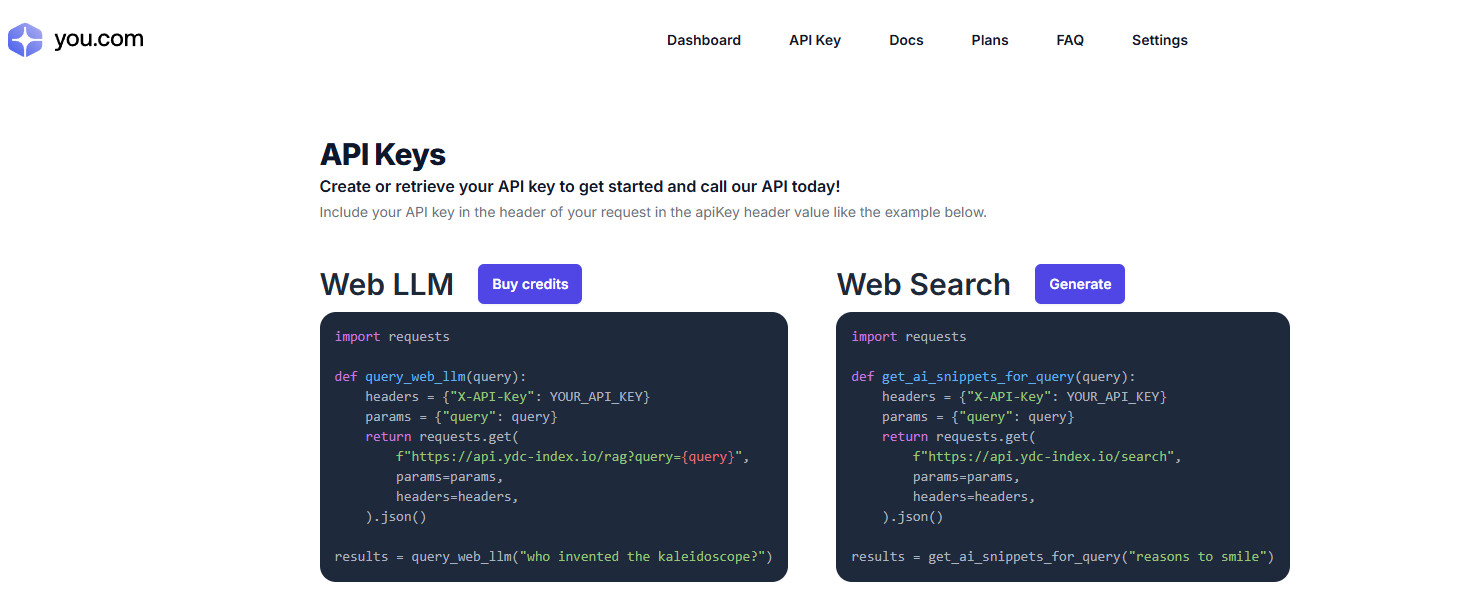Screen dimensions: 1472x610
Task: Click the get_ai_snippets_for_query function definition line
Action: [x=993, y=377]
